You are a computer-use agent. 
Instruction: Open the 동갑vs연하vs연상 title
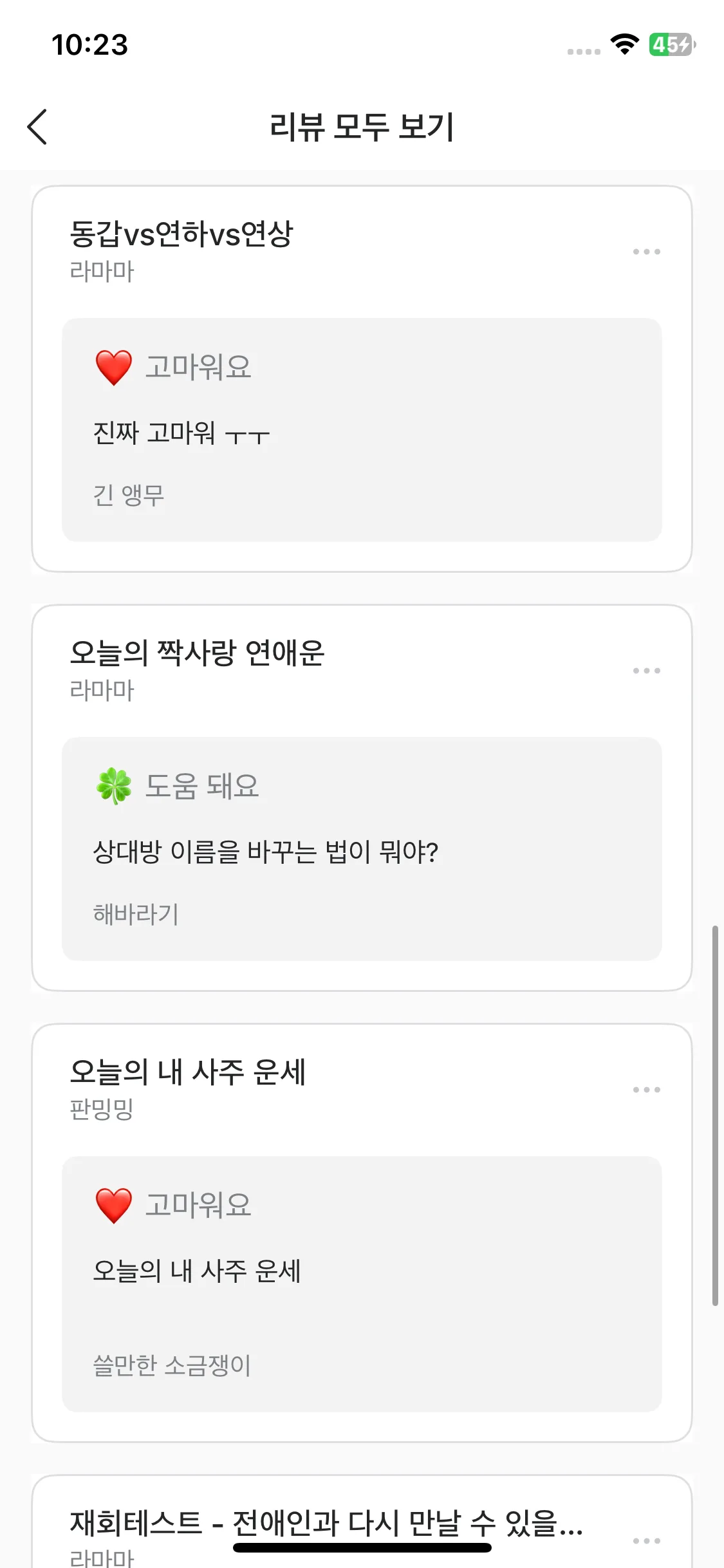click(x=181, y=234)
